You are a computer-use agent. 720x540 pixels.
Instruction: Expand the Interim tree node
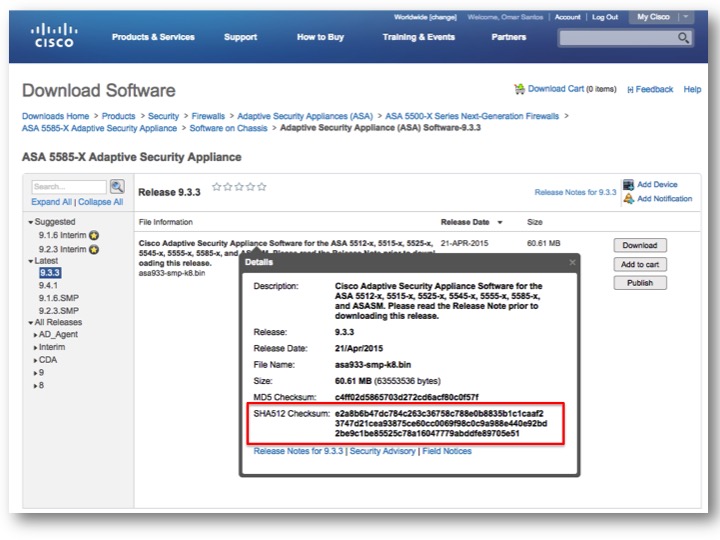pyautogui.click(x=35, y=348)
